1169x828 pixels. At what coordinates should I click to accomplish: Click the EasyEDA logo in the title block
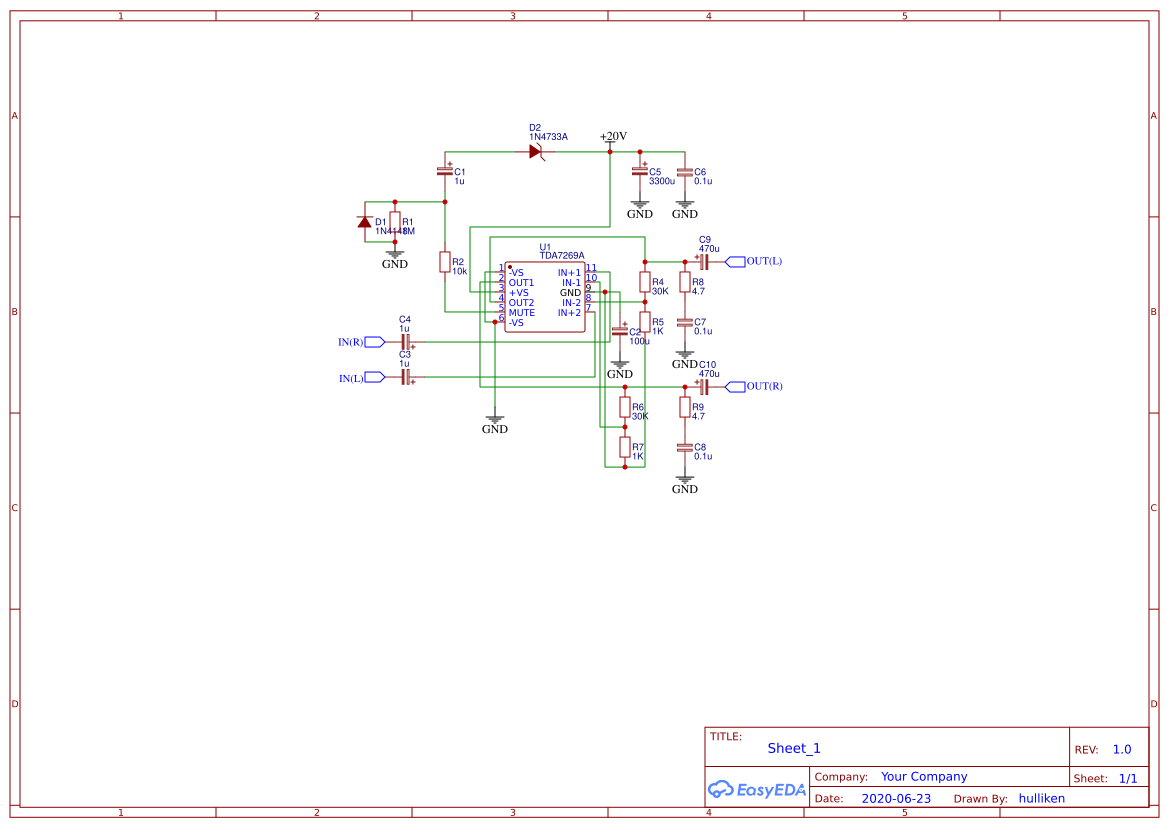pos(755,789)
